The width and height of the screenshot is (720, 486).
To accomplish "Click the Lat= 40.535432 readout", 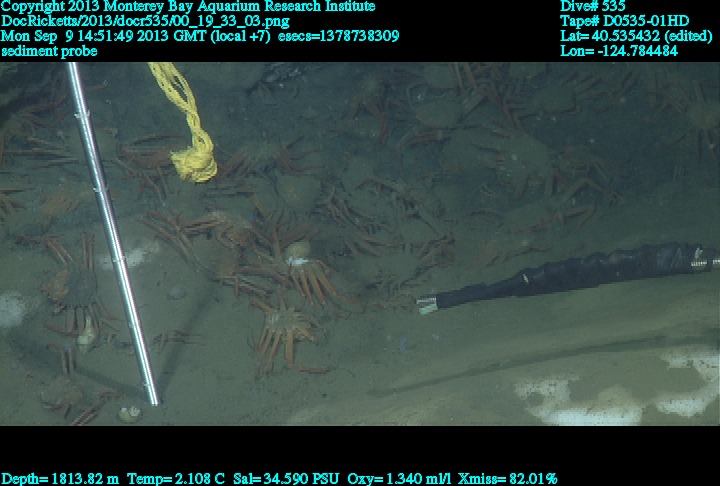I will coord(637,36).
